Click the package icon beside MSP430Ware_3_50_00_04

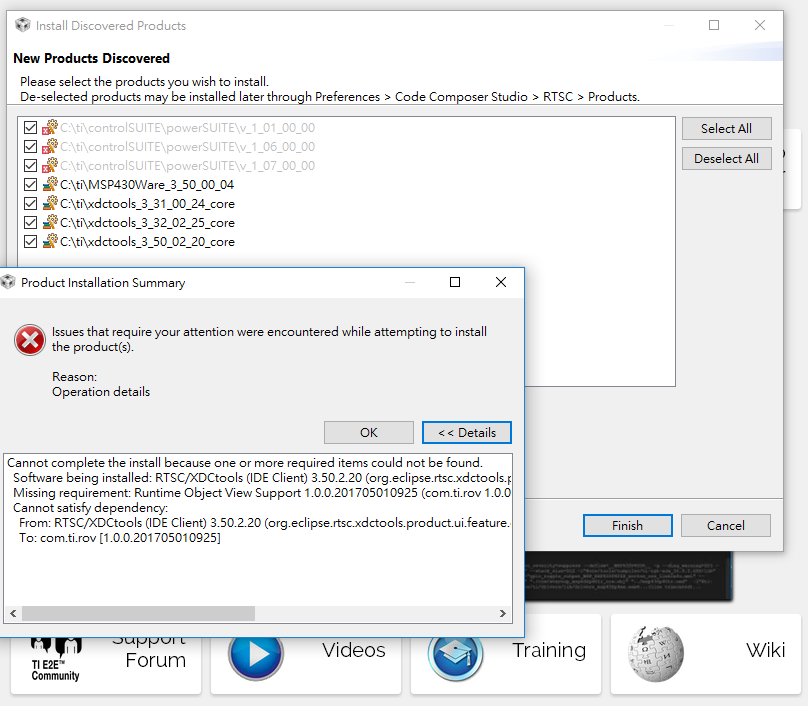(48, 184)
